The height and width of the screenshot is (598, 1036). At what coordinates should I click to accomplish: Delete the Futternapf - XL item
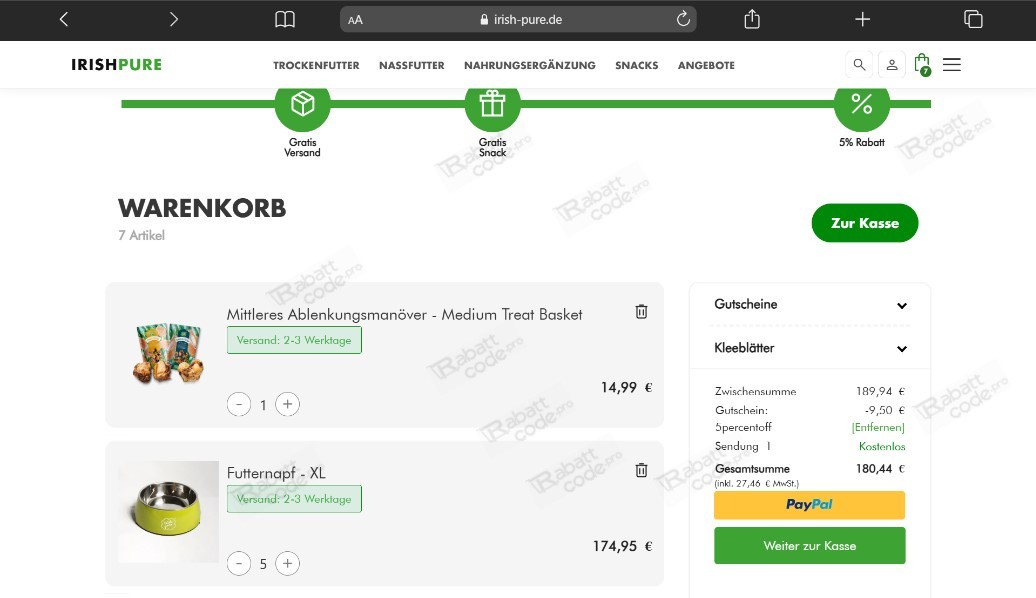click(641, 470)
